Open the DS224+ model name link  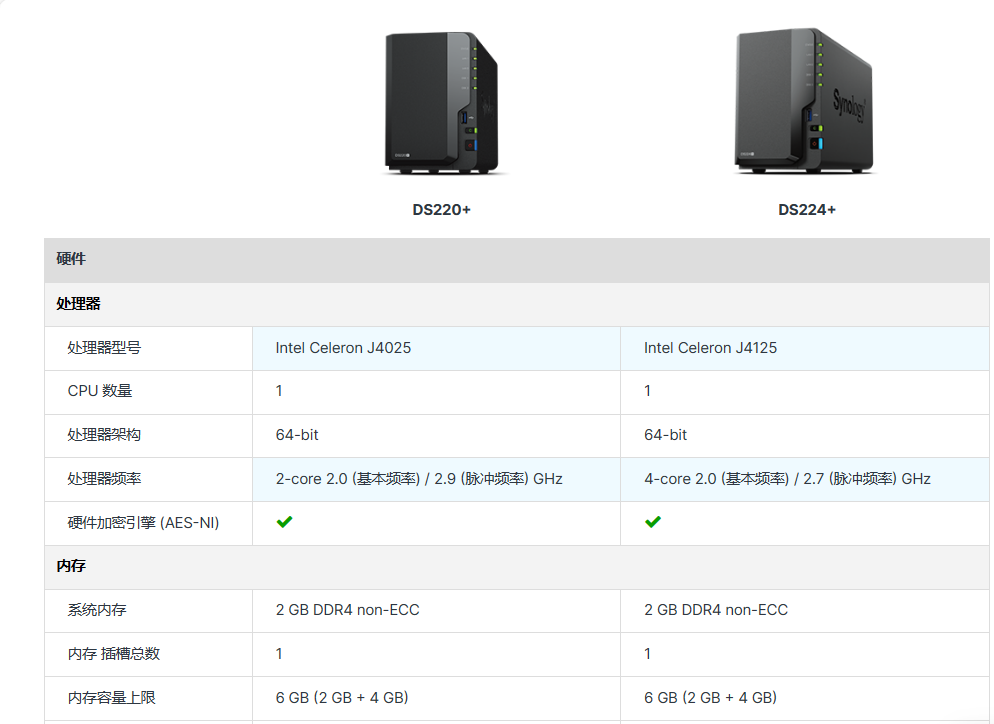click(x=807, y=210)
